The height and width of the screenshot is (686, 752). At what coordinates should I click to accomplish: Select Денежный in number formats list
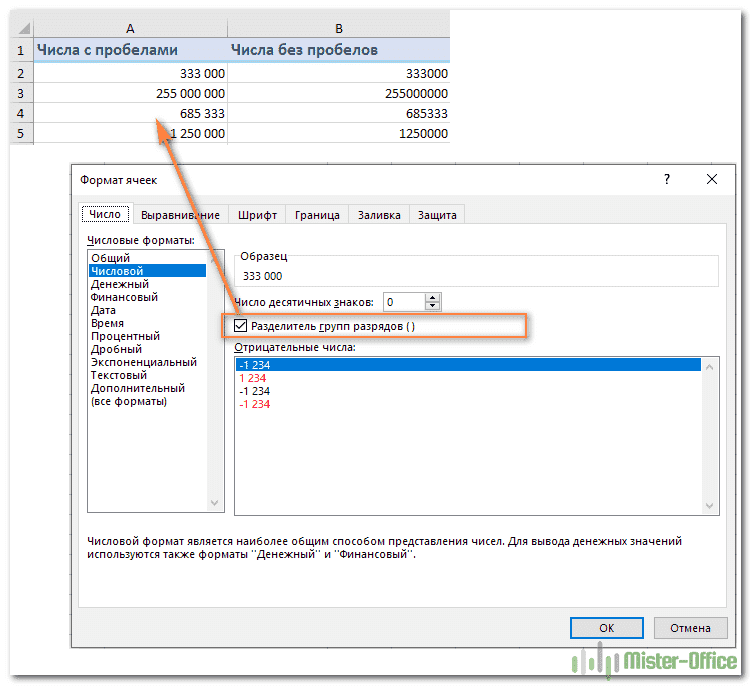[119, 284]
